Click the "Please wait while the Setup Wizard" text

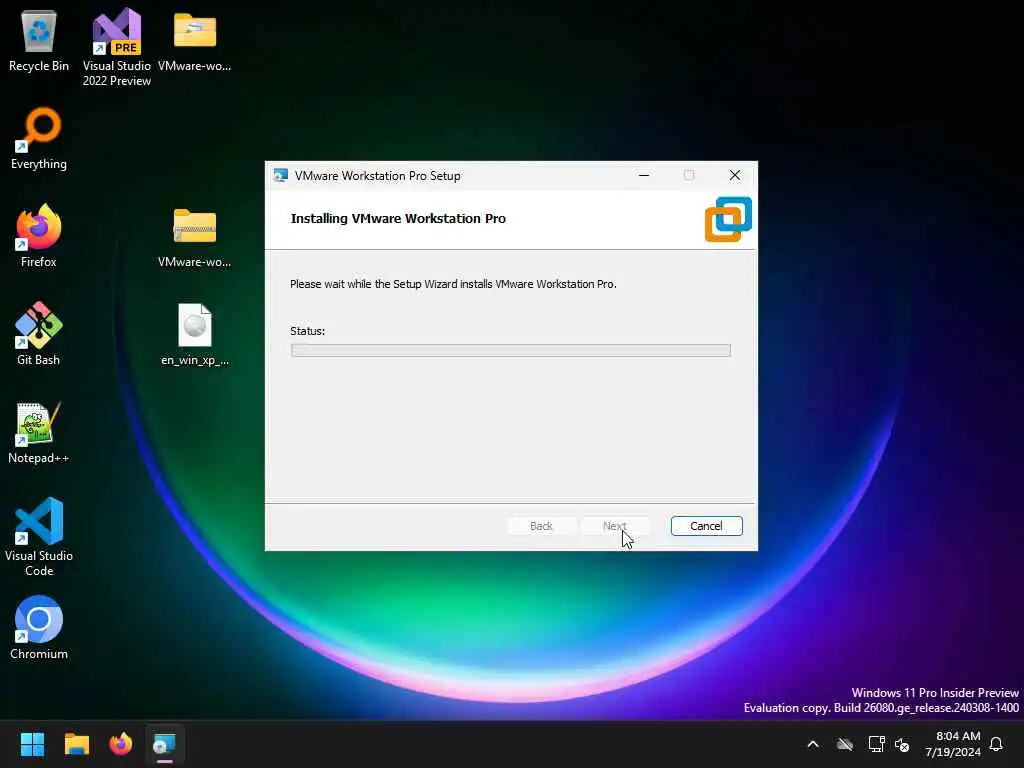[453, 284]
